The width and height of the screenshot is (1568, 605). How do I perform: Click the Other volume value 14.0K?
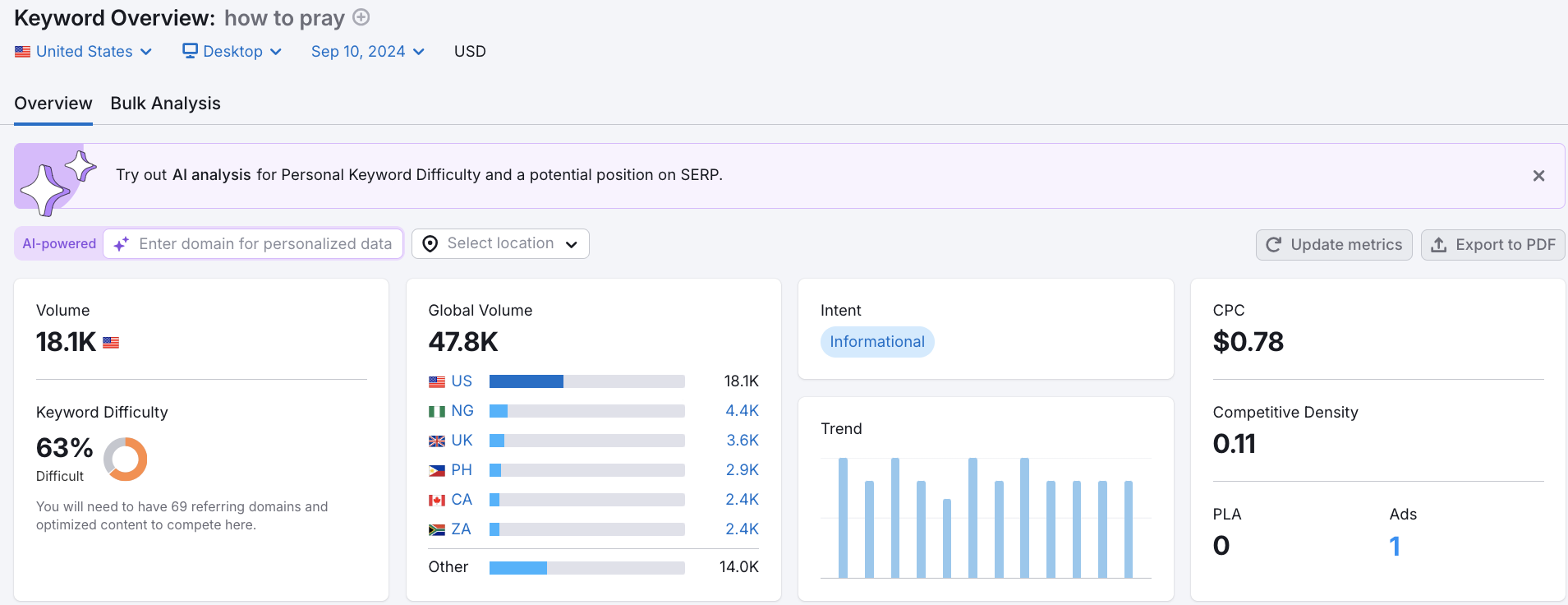pyautogui.click(x=739, y=567)
